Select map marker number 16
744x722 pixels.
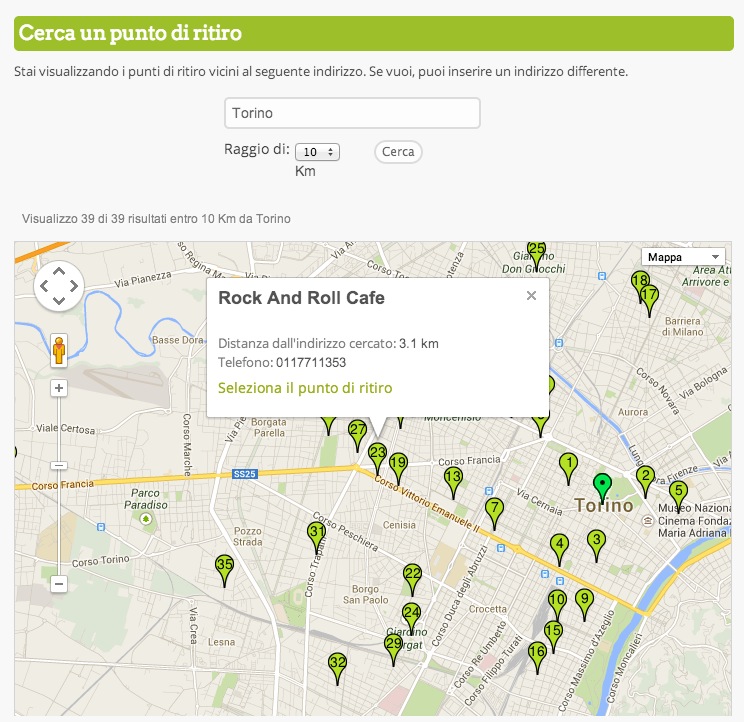tap(537, 654)
